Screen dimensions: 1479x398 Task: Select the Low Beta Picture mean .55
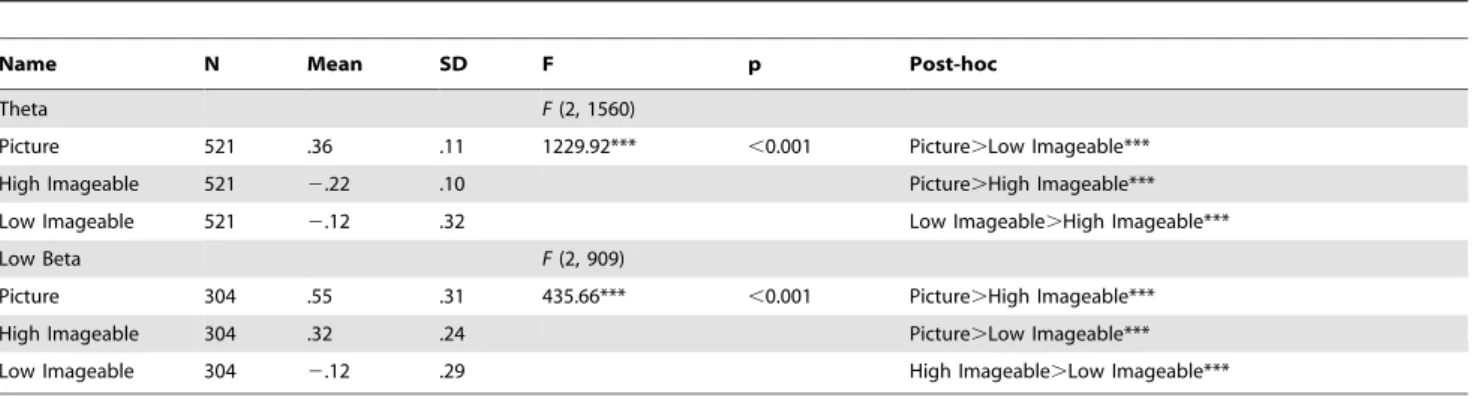[x=317, y=298]
